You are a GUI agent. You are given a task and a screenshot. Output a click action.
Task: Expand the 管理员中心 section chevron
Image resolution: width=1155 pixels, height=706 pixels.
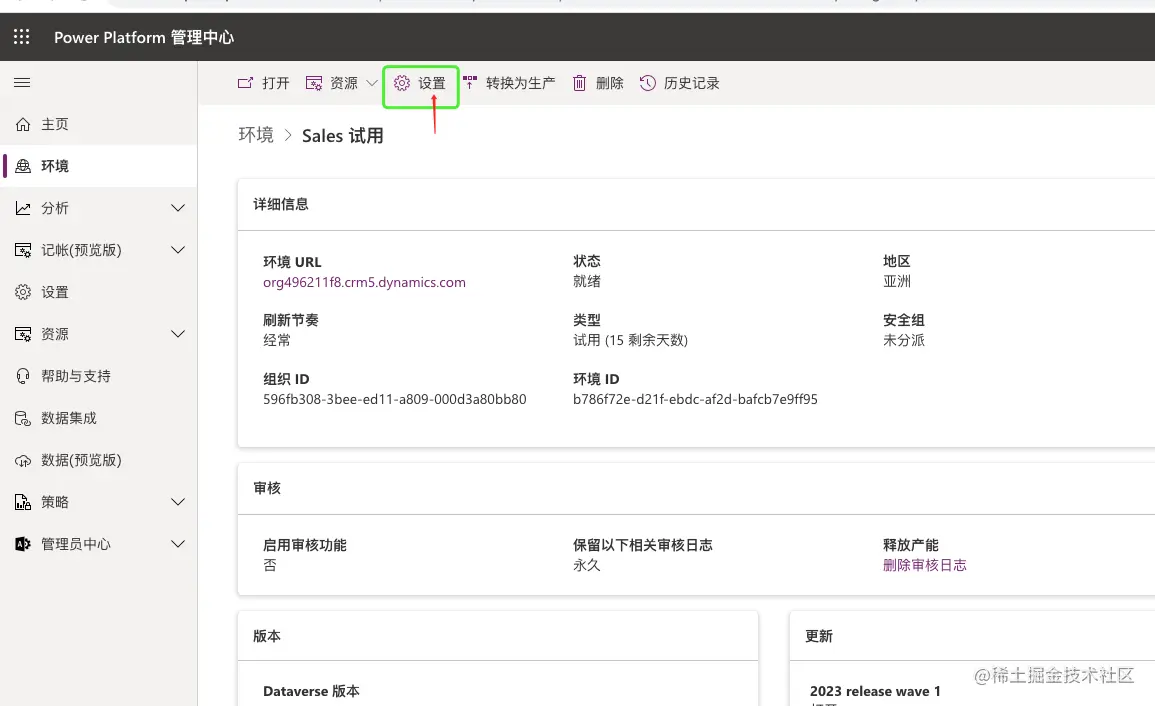point(178,545)
